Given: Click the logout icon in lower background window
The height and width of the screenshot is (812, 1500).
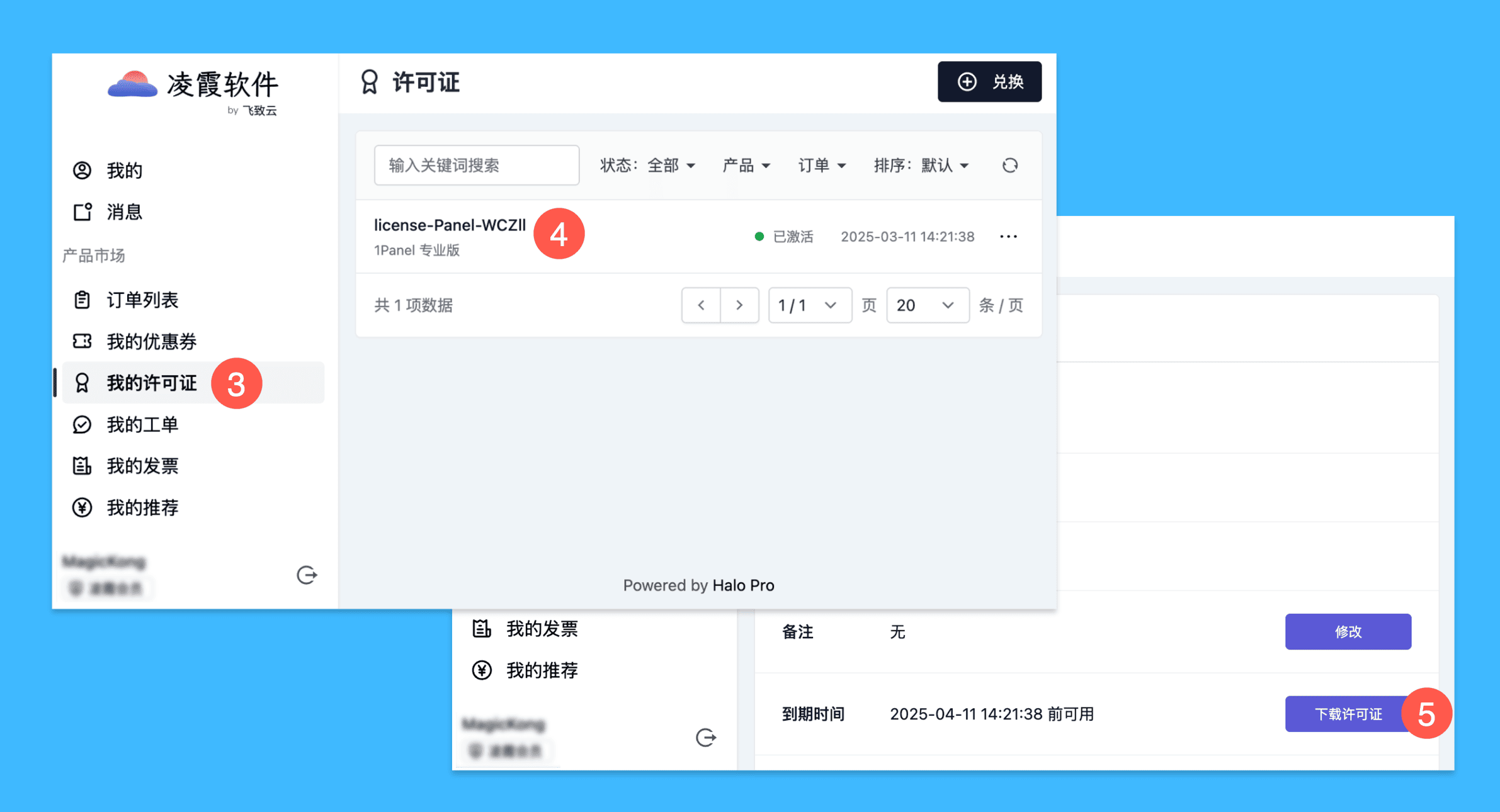Looking at the screenshot, I should (706, 737).
